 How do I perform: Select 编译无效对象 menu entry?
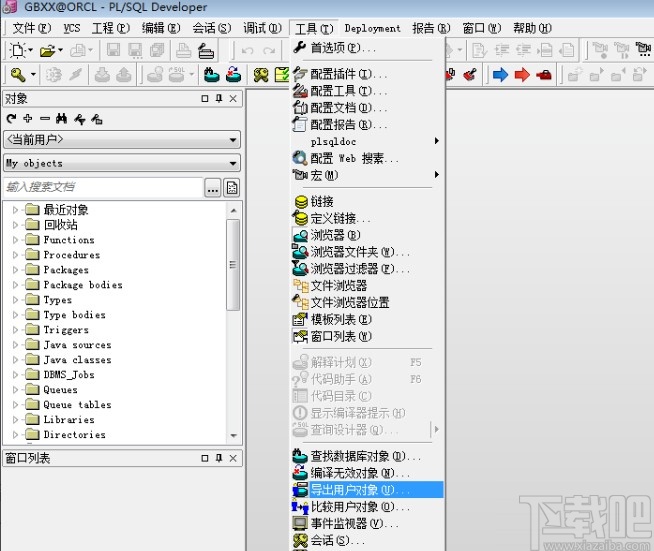(367, 473)
